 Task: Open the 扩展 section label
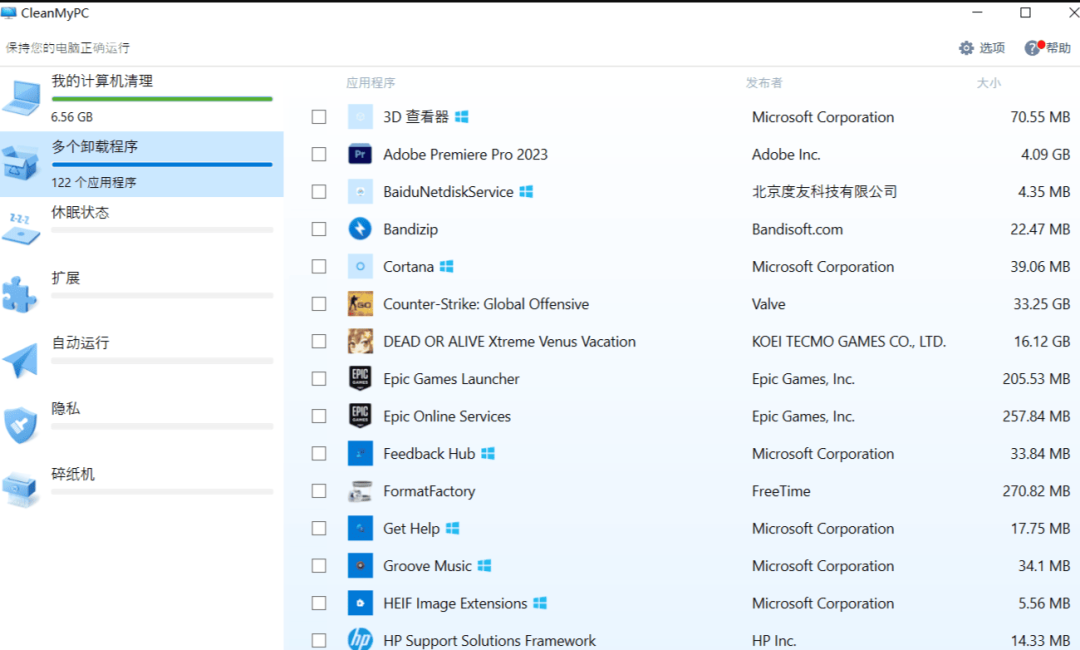point(65,277)
